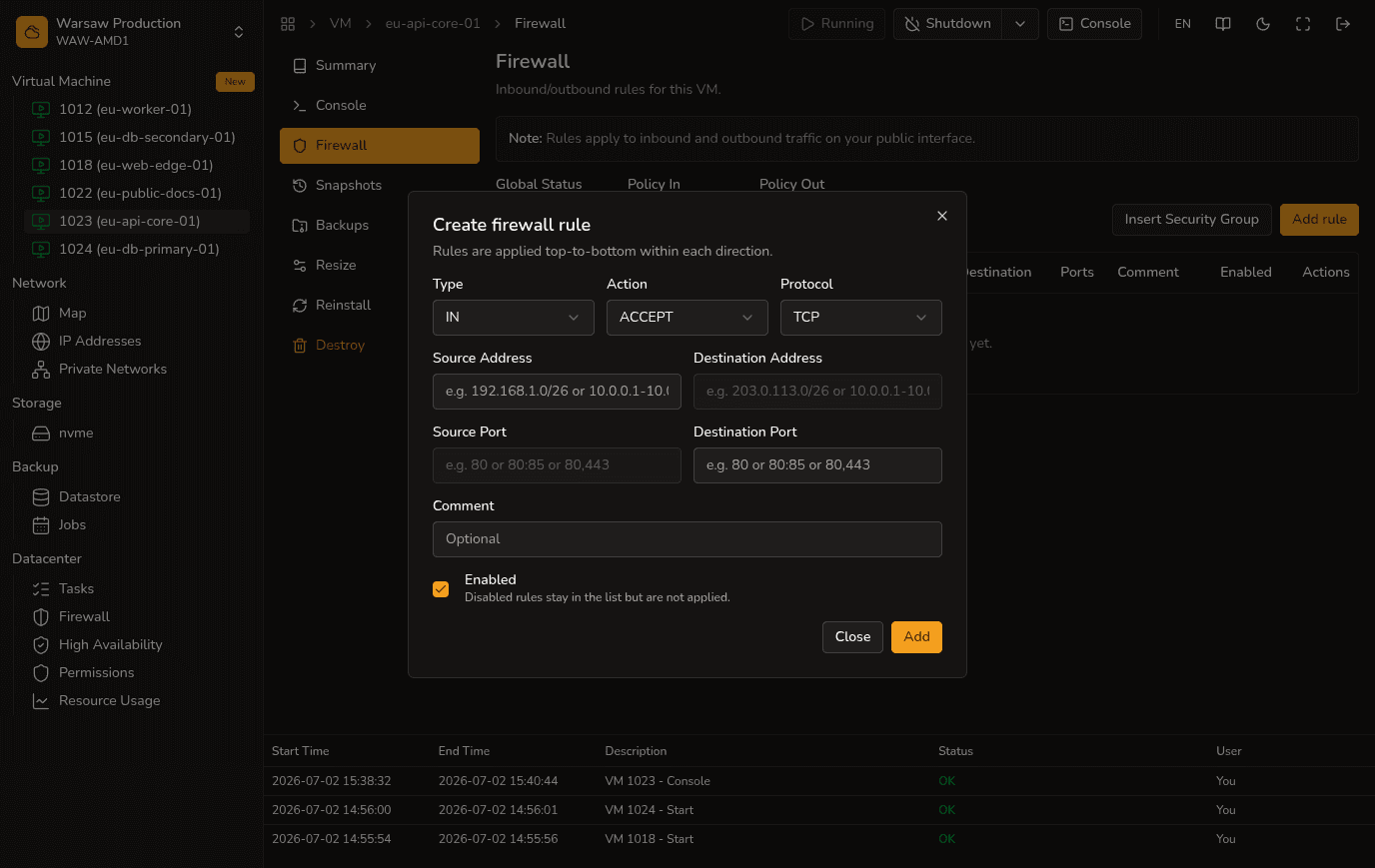The height and width of the screenshot is (868, 1375).
Task: Select VM 1024 (eu-db-primary-01) in the tree
Action: pyautogui.click(x=137, y=249)
